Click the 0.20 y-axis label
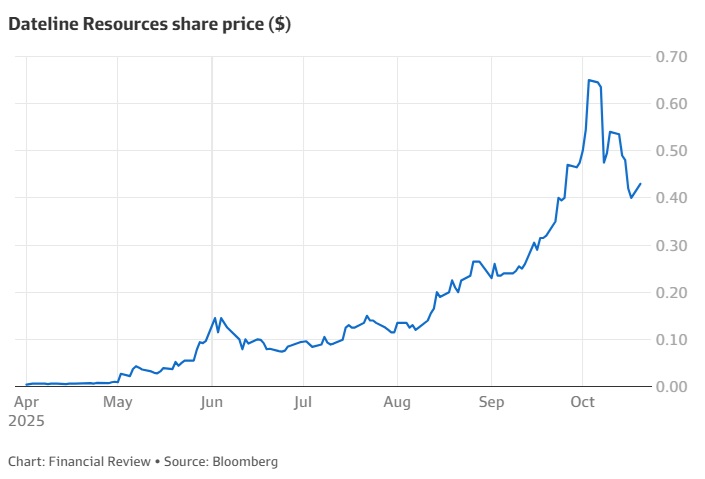Screen dimensions: 705x479 click(x=670, y=292)
